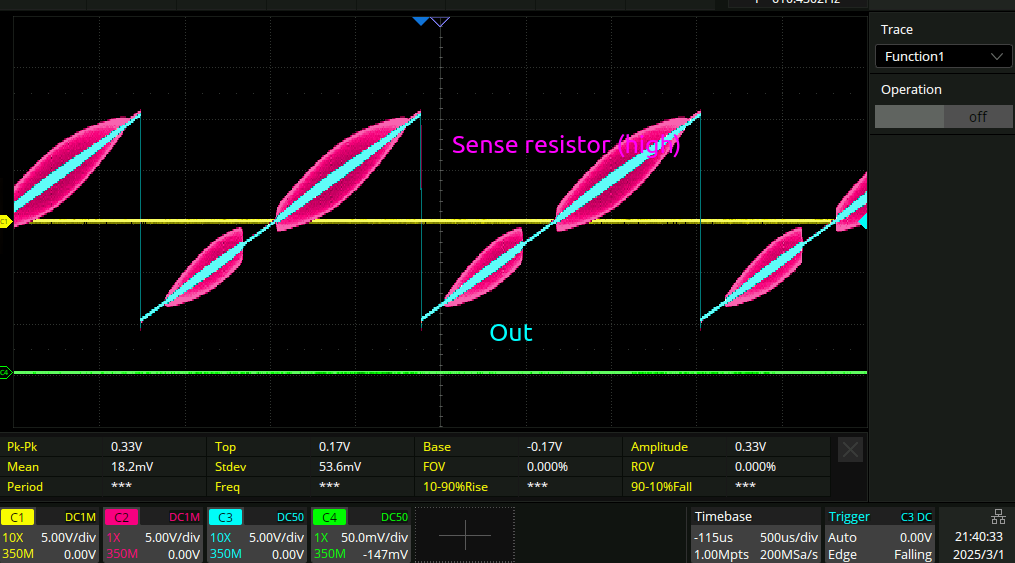The image size is (1015, 563).
Task: Open the Timebase settings box
Action: (x=755, y=535)
